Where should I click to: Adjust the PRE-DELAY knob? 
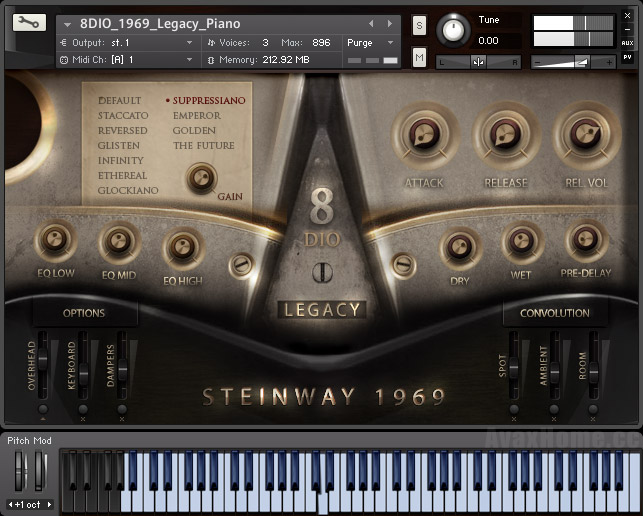click(586, 240)
